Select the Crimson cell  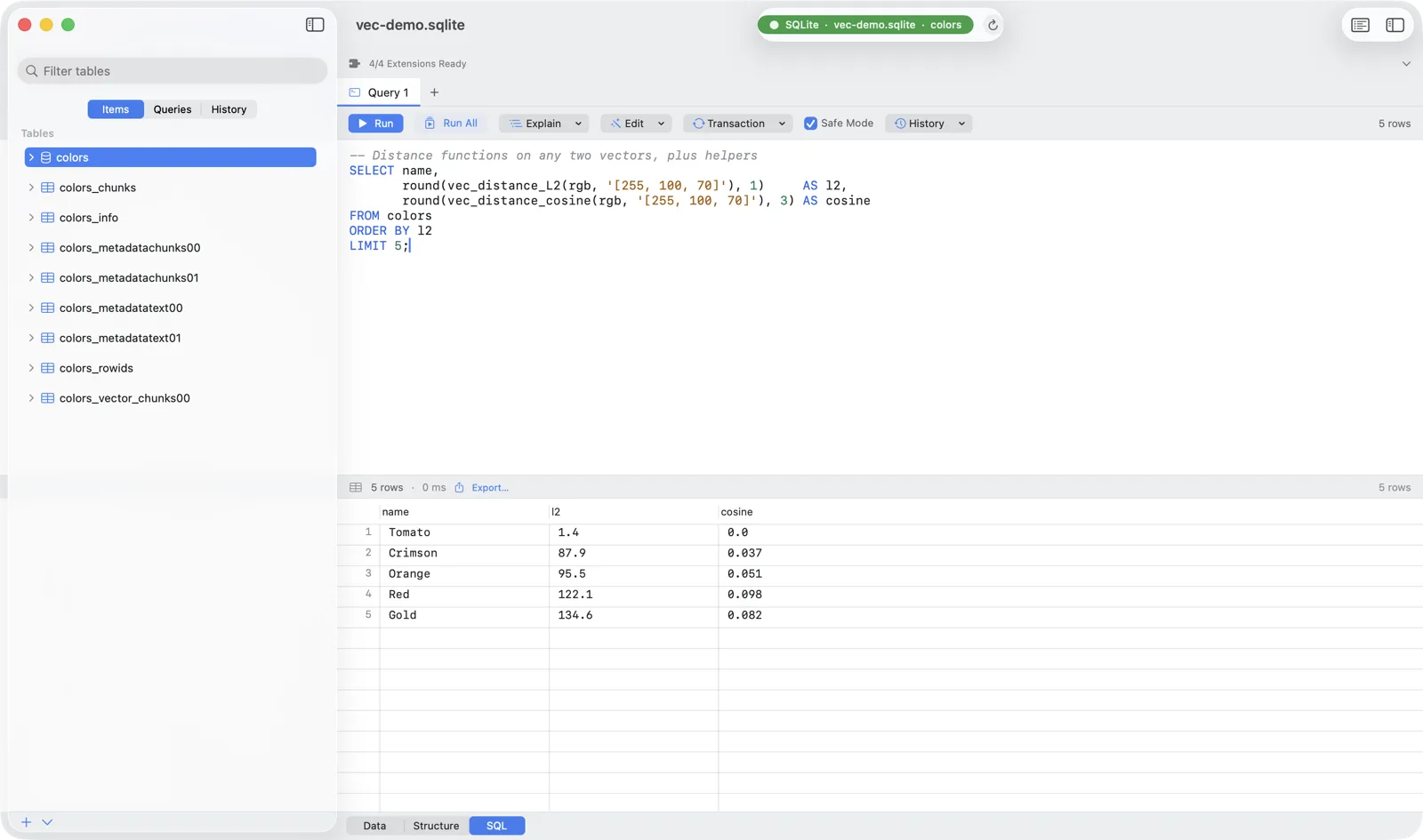[464, 553]
